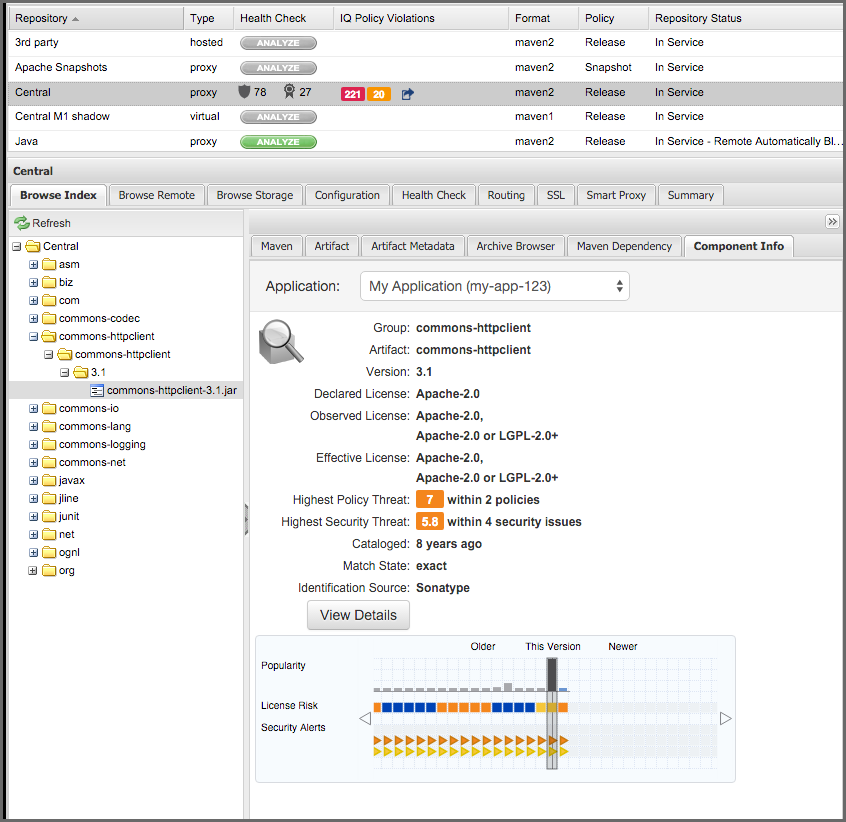Click the vertical panel splitter handle

(x=246, y=519)
